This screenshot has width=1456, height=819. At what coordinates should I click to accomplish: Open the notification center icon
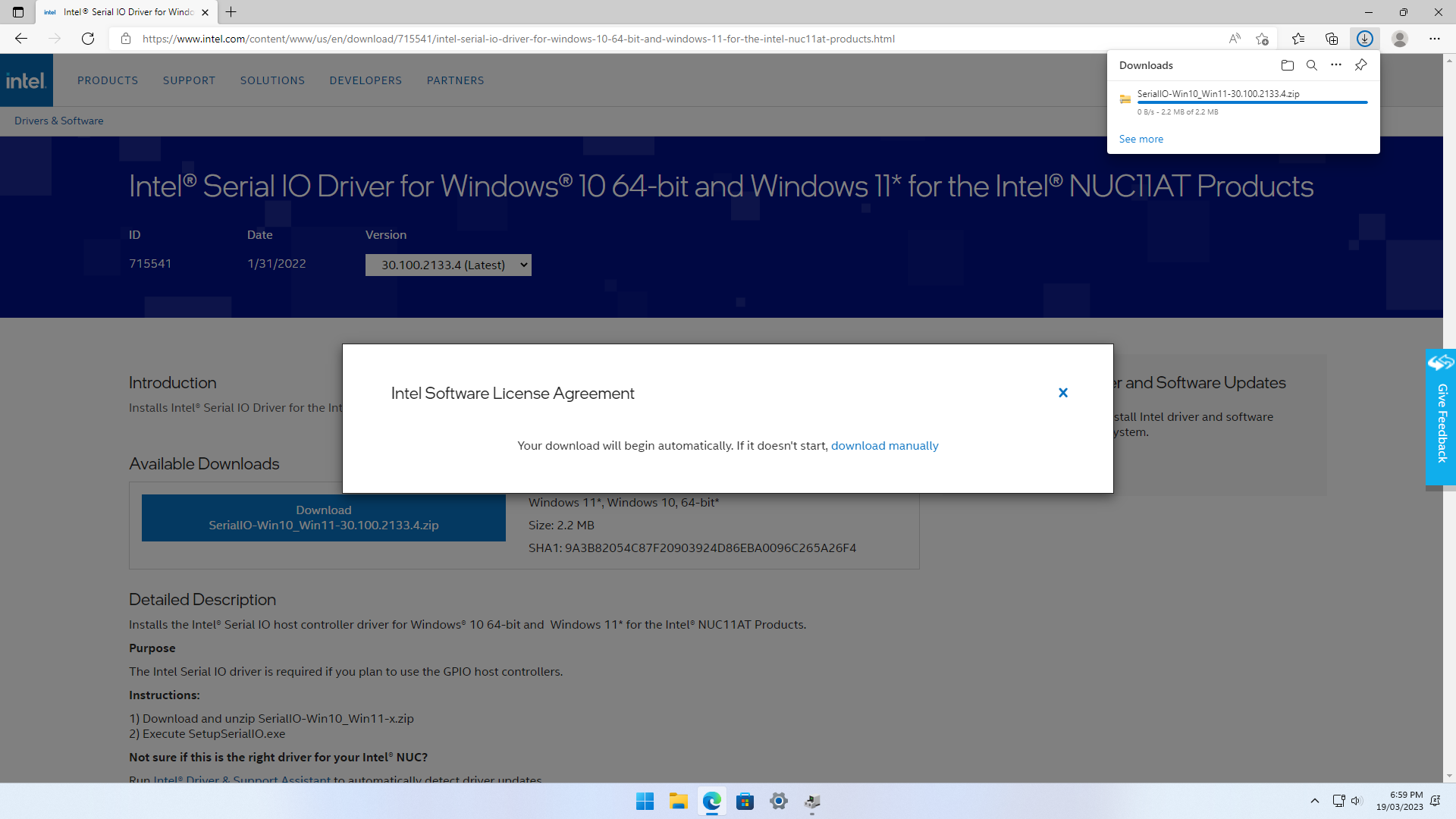1436,802
